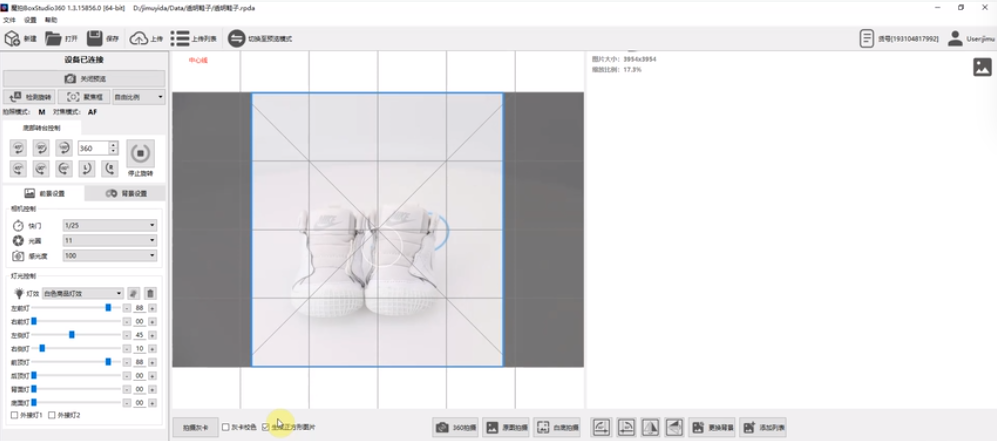997x441 pixels.
Task: Enable the 外接灯1 checkbox
Action: (14, 415)
